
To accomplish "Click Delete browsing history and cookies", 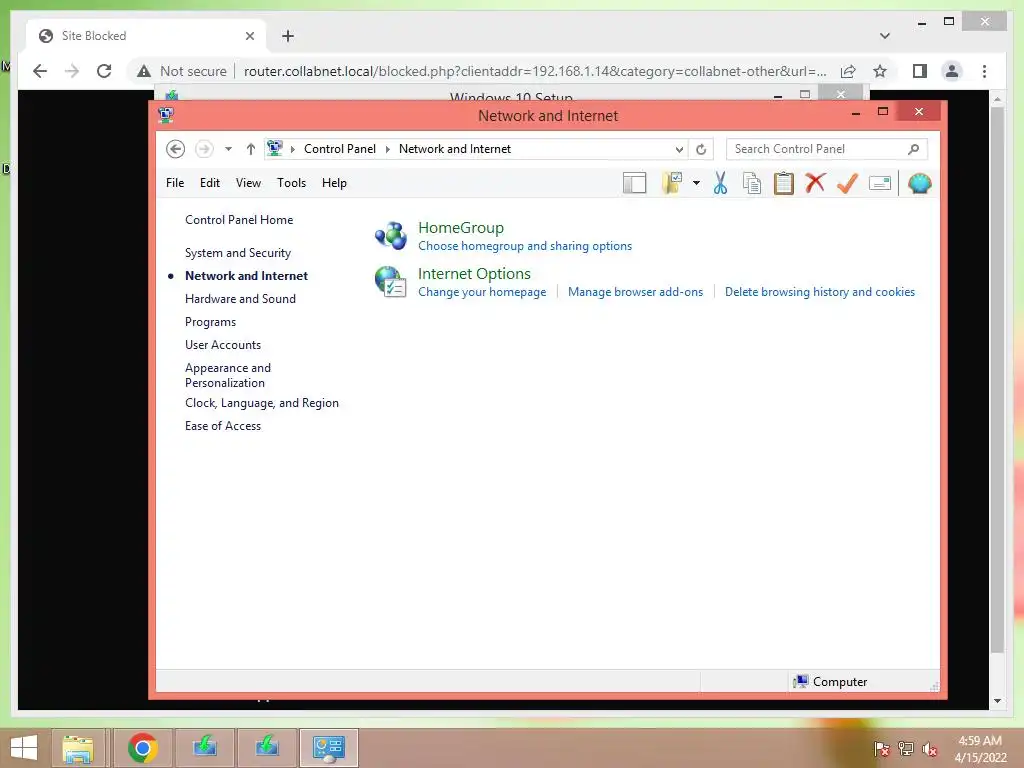I will tap(820, 292).
